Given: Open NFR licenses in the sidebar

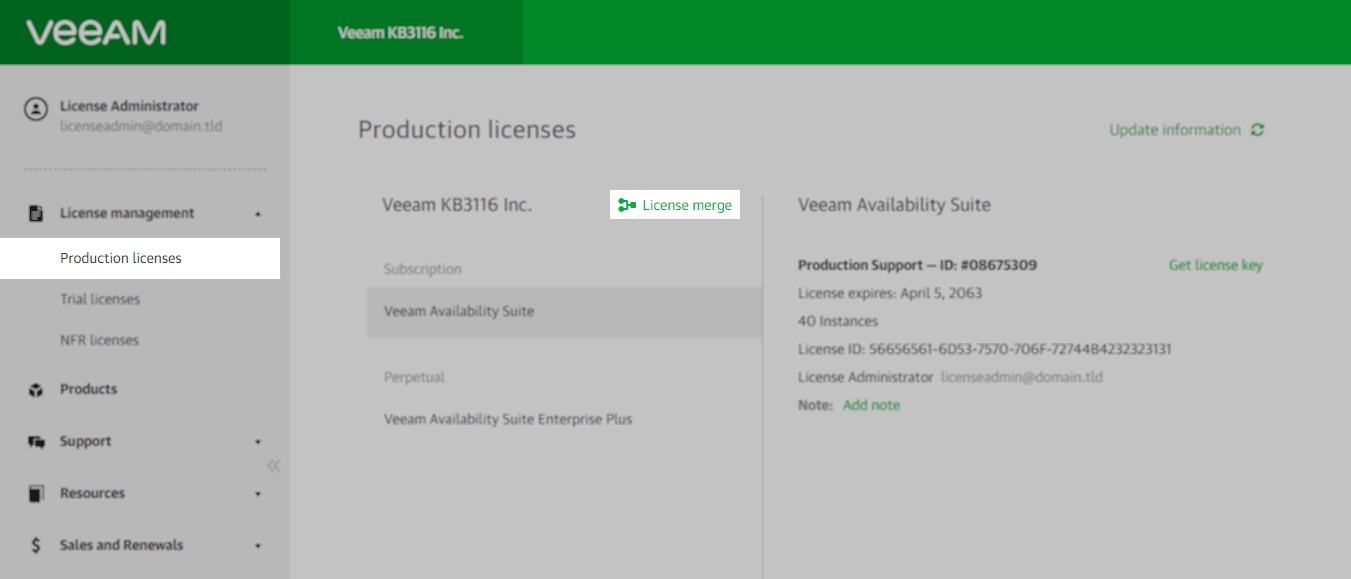Looking at the screenshot, I should click(99, 340).
